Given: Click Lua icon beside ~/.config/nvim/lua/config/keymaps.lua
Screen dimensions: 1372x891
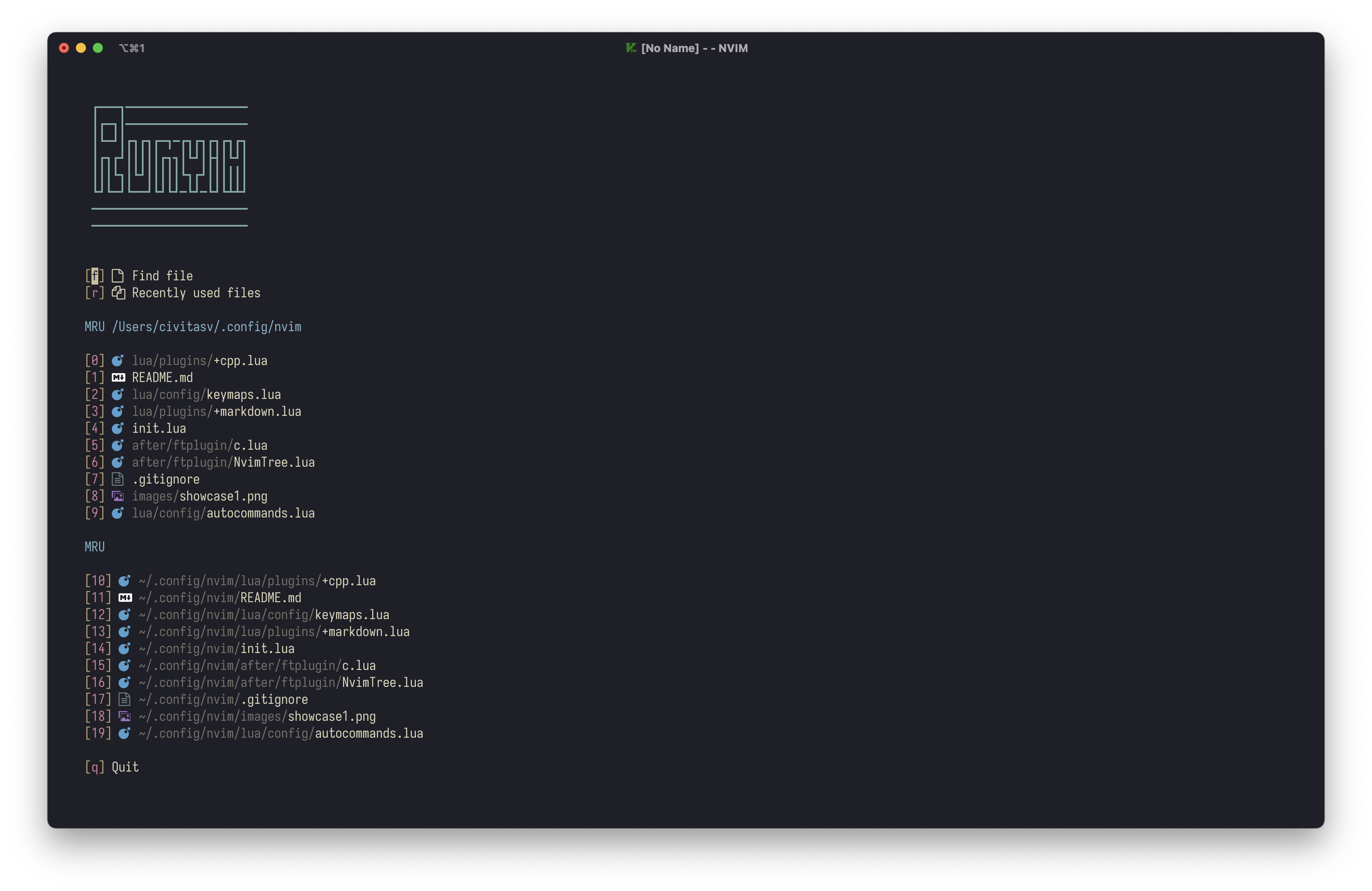Looking at the screenshot, I should coord(124,614).
